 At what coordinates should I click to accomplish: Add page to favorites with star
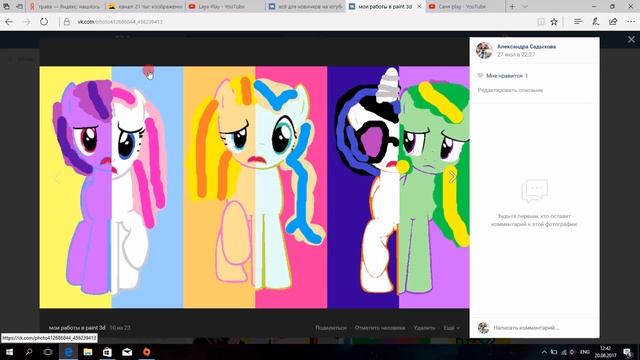click(x=554, y=22)
